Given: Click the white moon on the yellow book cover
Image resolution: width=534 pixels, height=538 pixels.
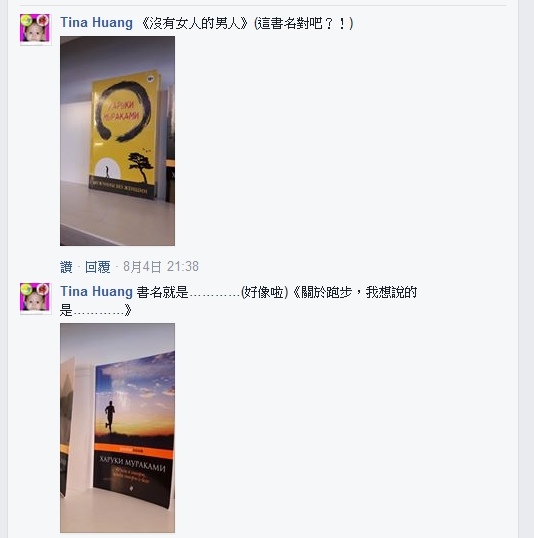Looking at the screenshot, I should 107,168.
